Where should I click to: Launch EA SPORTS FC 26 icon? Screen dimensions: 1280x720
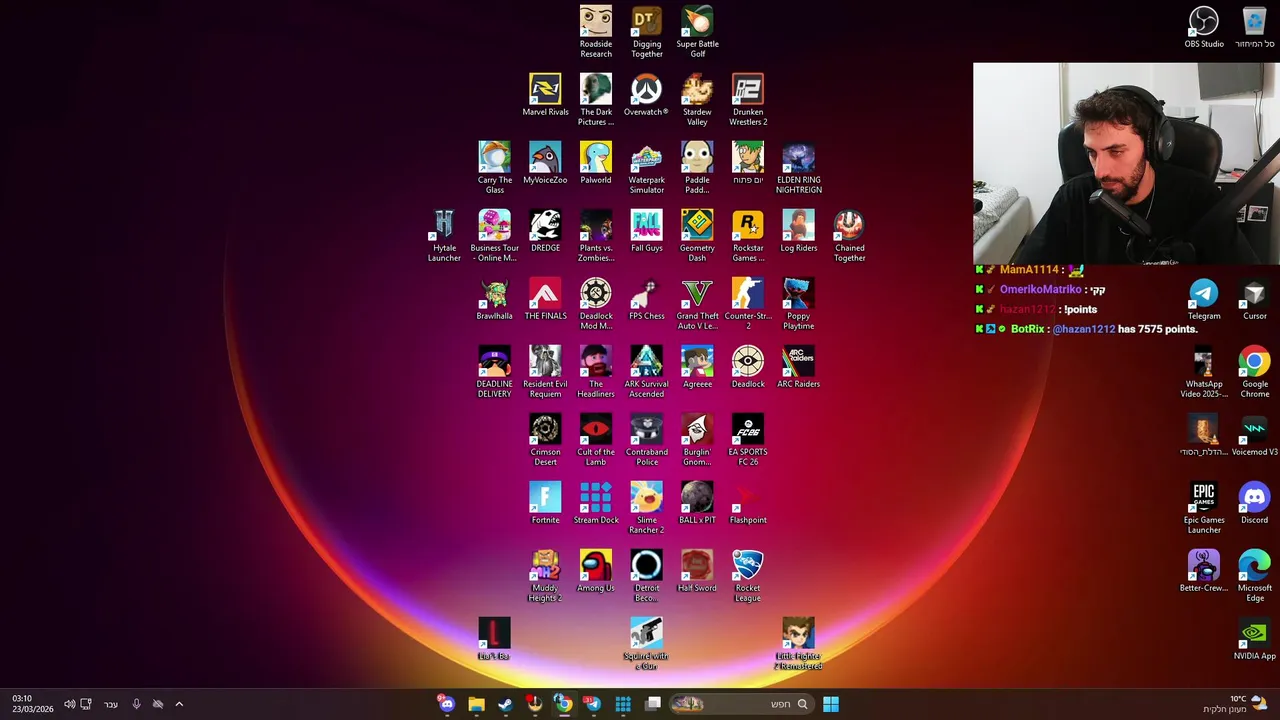point(748,440)
